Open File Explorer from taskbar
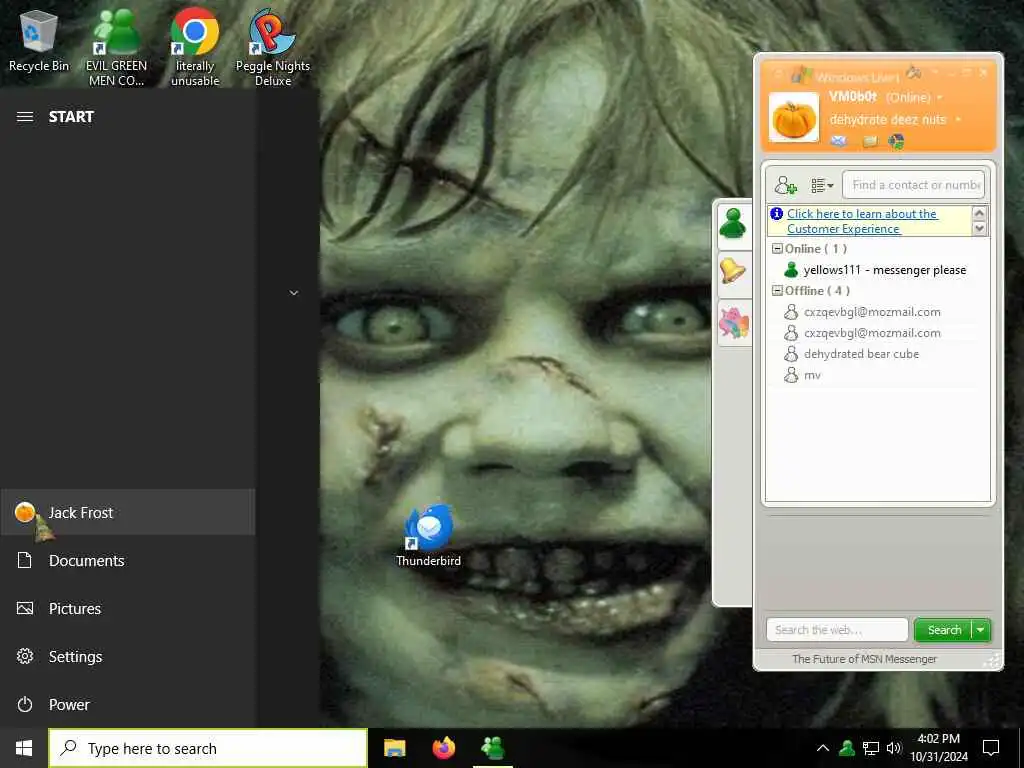Viewport: 1024px width, 768px height. [x=394, y=748]
